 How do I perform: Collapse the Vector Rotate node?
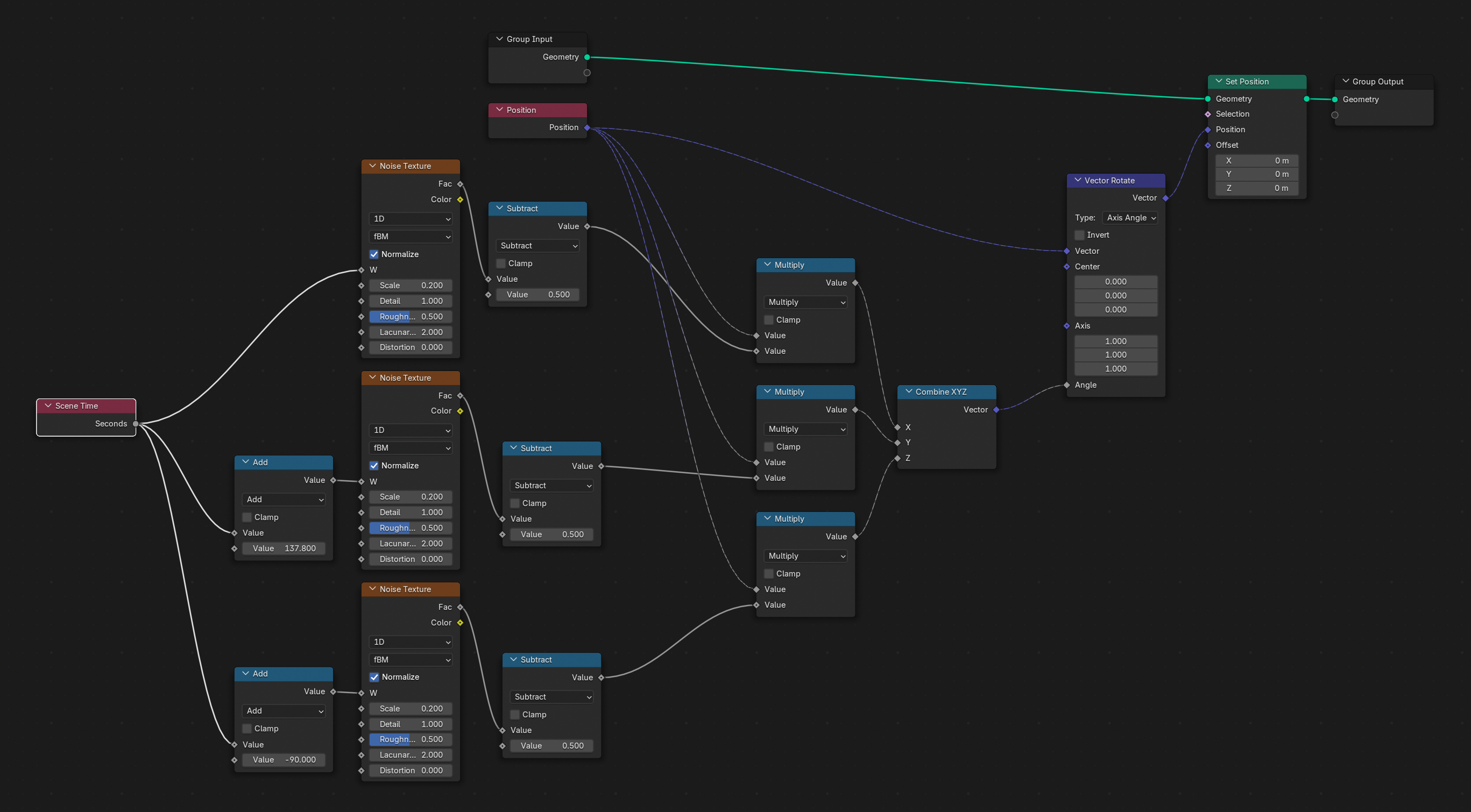1078,180
